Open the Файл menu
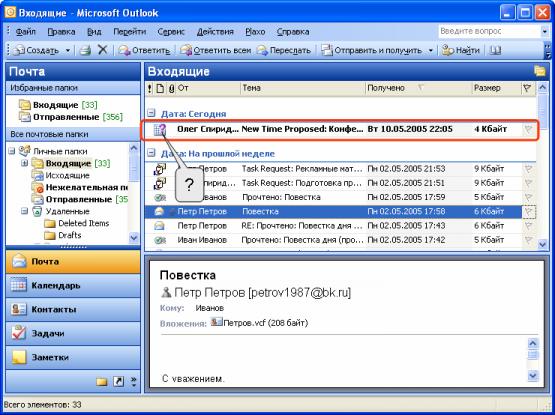 (x=25, y=32)
